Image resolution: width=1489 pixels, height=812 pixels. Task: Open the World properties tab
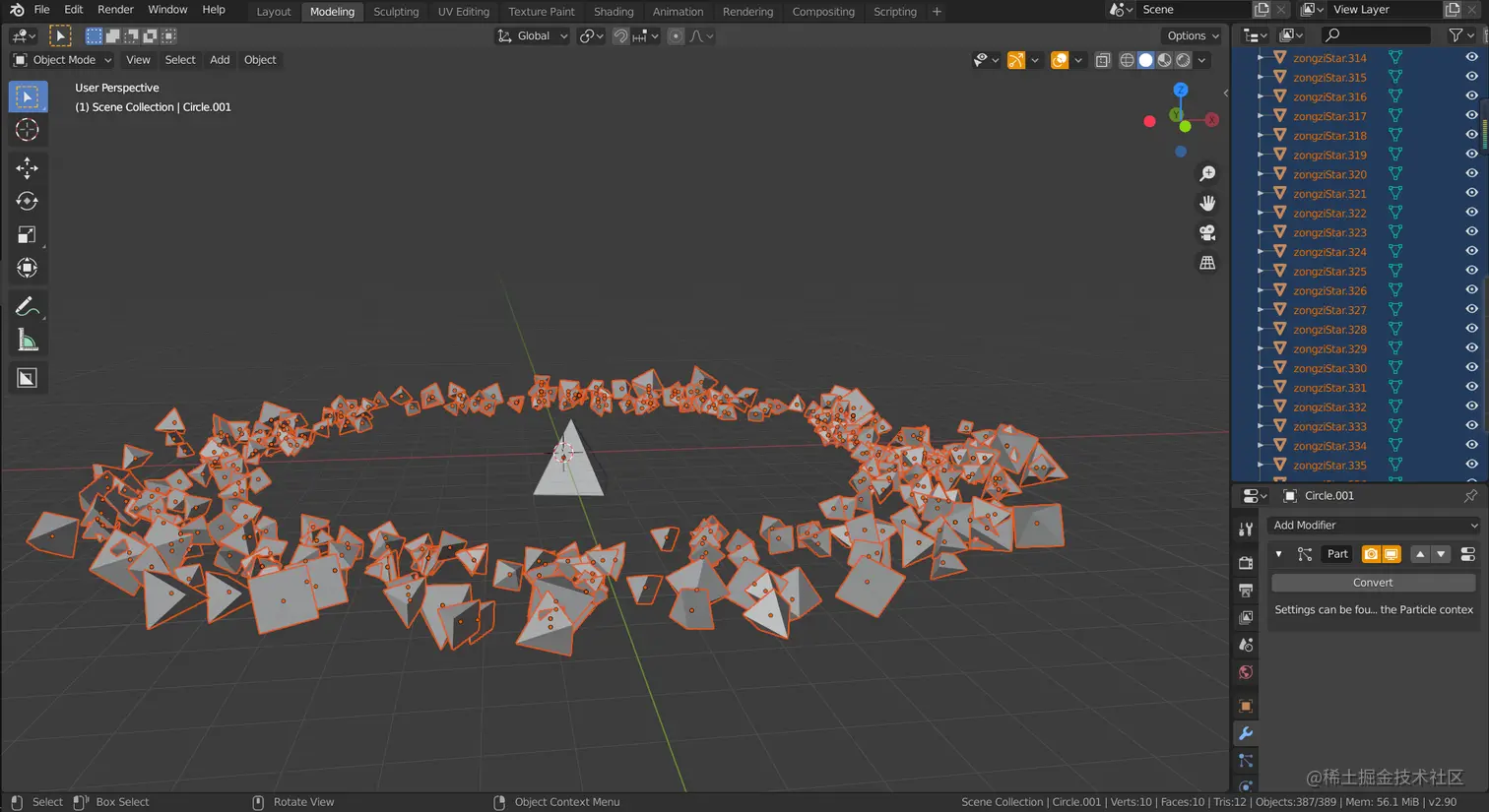click(1246, 673)
